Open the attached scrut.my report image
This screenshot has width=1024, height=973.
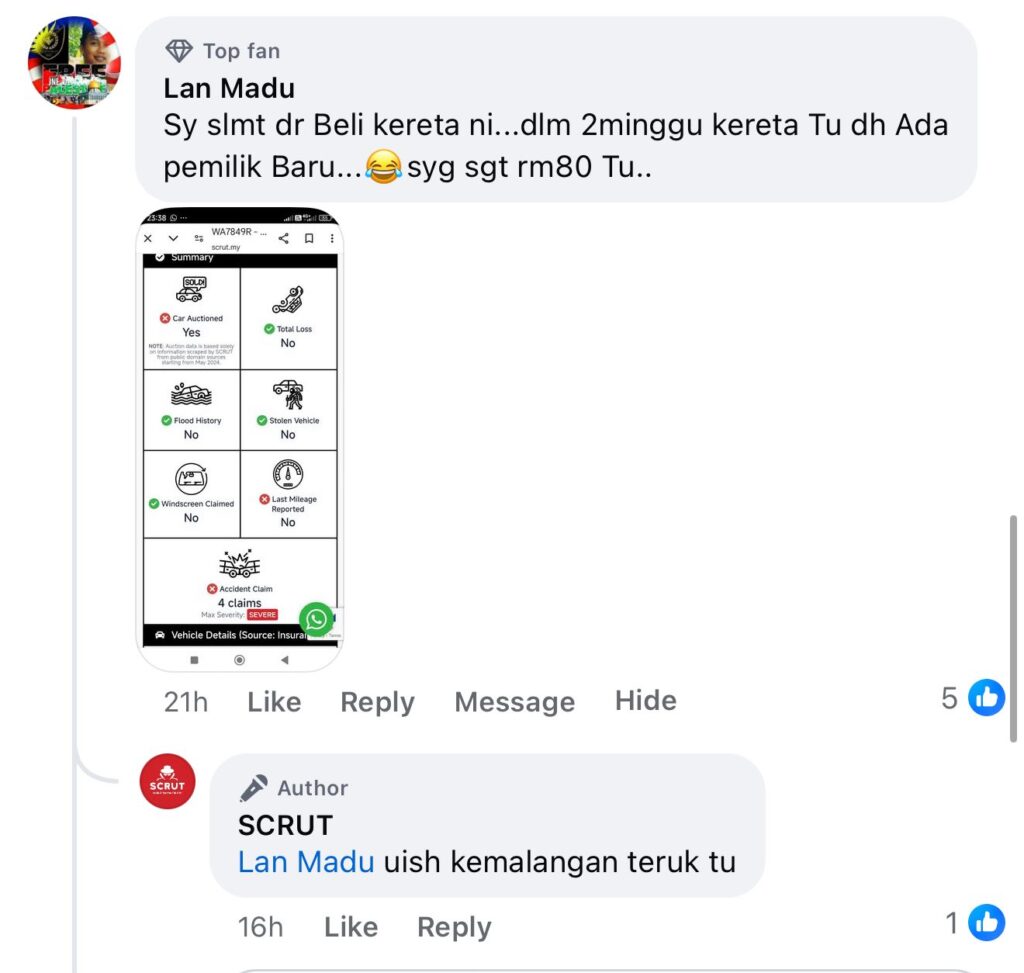tap(240, 439)
